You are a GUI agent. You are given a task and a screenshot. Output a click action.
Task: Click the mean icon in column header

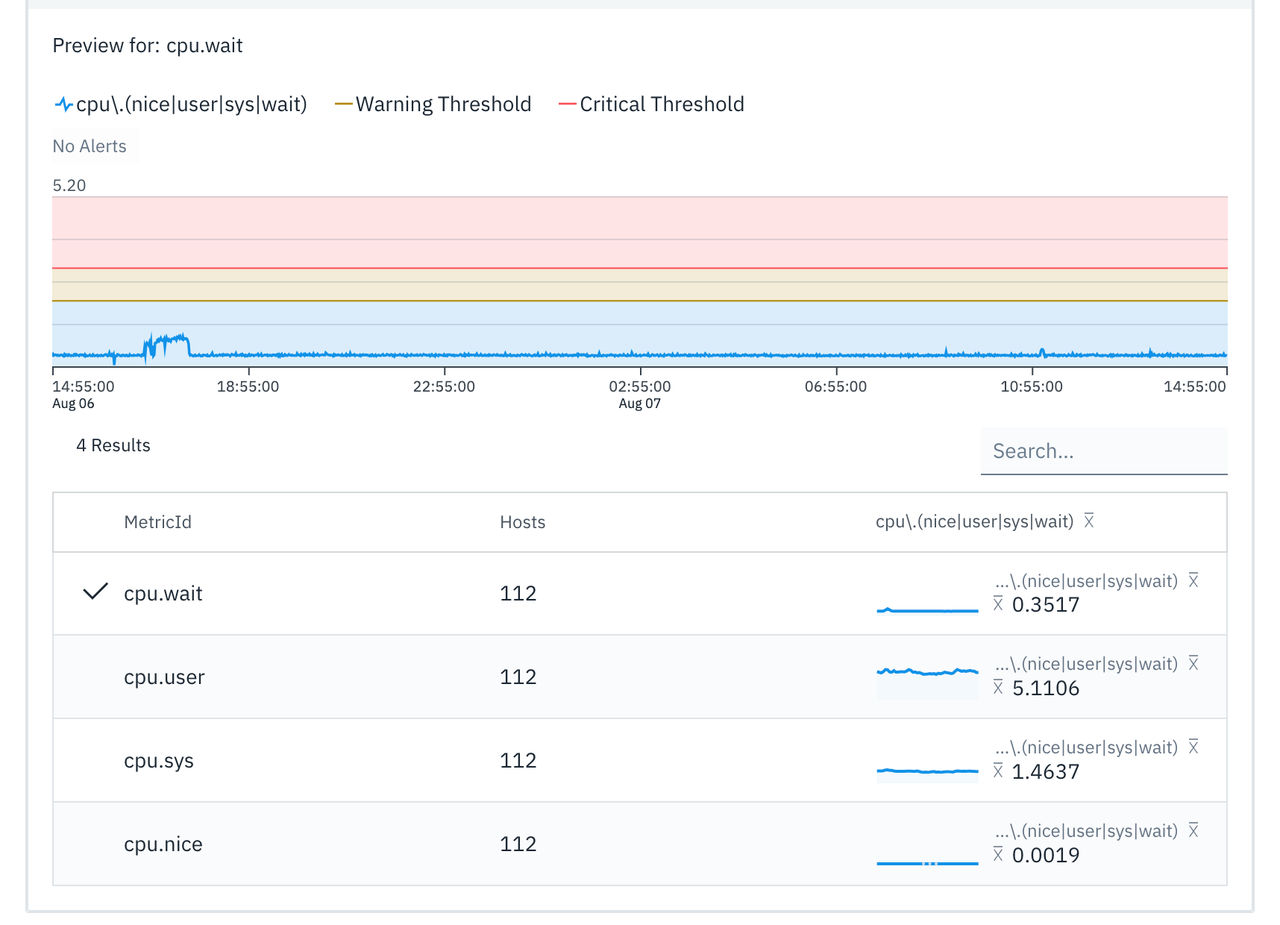pyautogui.click(x=1089, y=521)
